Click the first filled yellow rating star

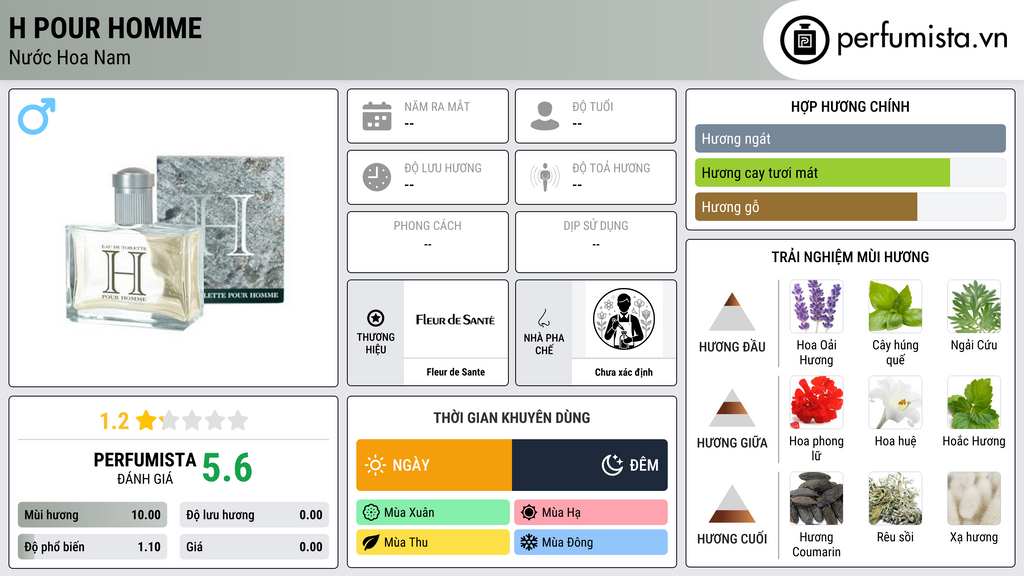(x=146, y=420)
